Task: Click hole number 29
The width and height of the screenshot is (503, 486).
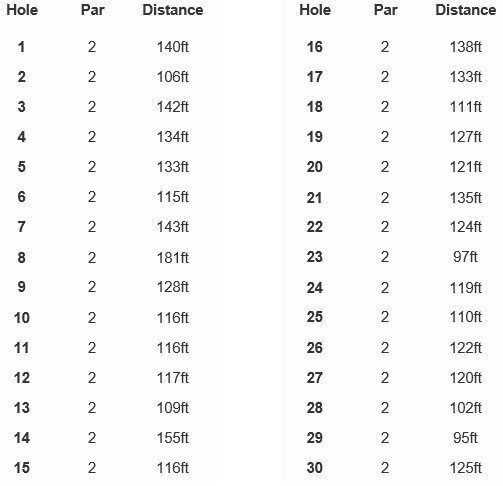Action: 314,438
